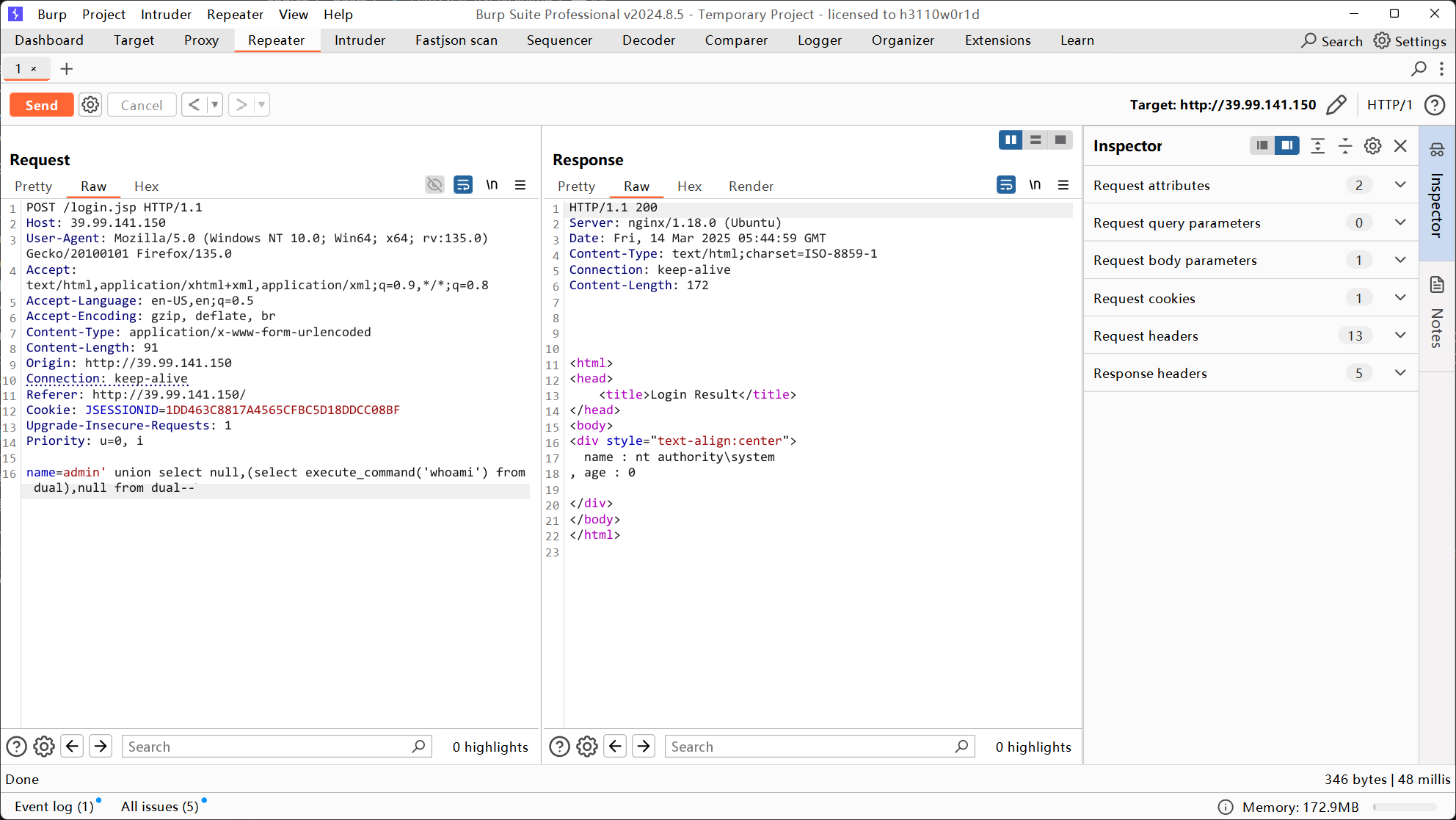Open Inspector settings gear
The width and height of the screenshot is (1456, 820).
(x=1373, y=145)
